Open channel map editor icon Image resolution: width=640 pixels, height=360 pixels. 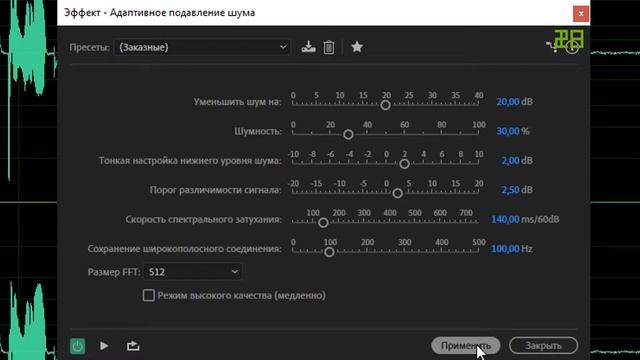[552, 46]
